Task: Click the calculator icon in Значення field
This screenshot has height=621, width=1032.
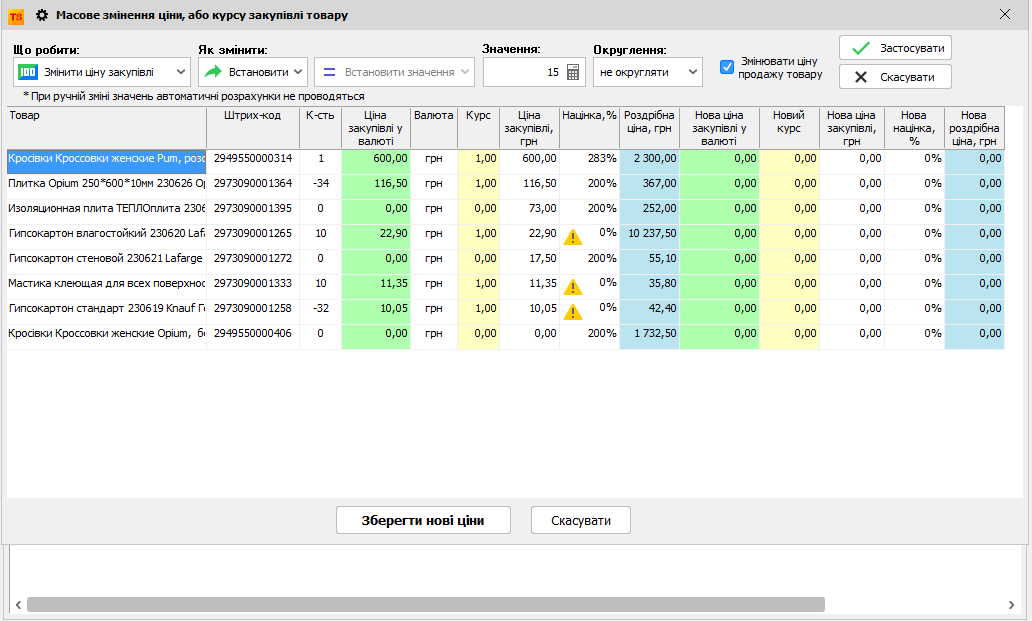Action: pyautogui.click(x=573, y=72)
